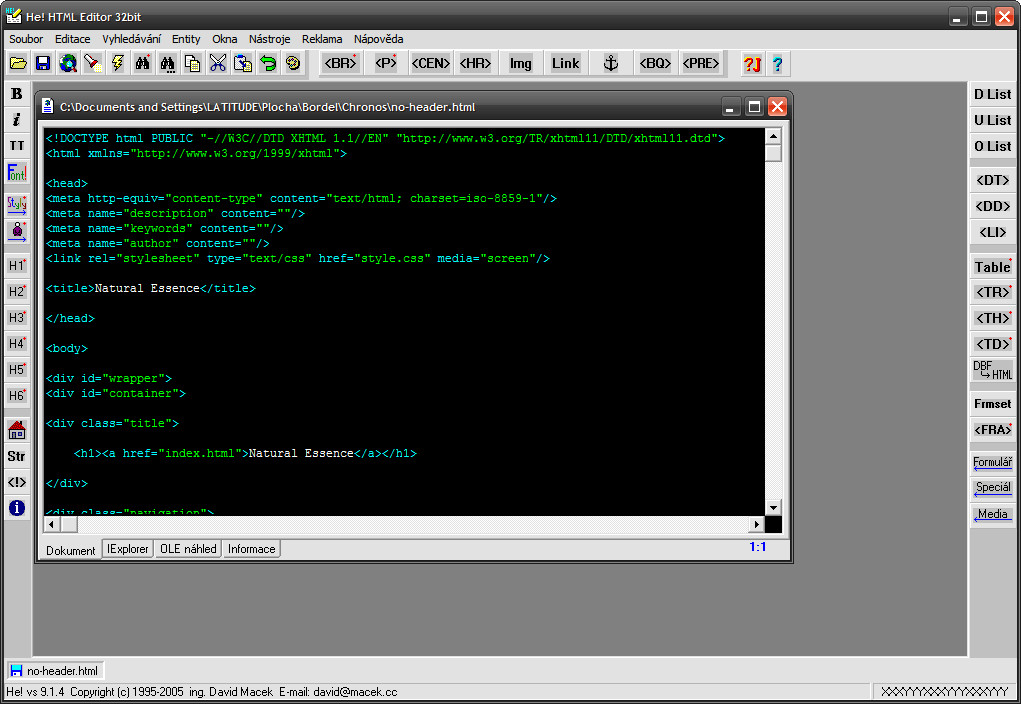Click the Link toolbar button
This screenshot has width=1021, height=704.
click(x=565, y=63)
